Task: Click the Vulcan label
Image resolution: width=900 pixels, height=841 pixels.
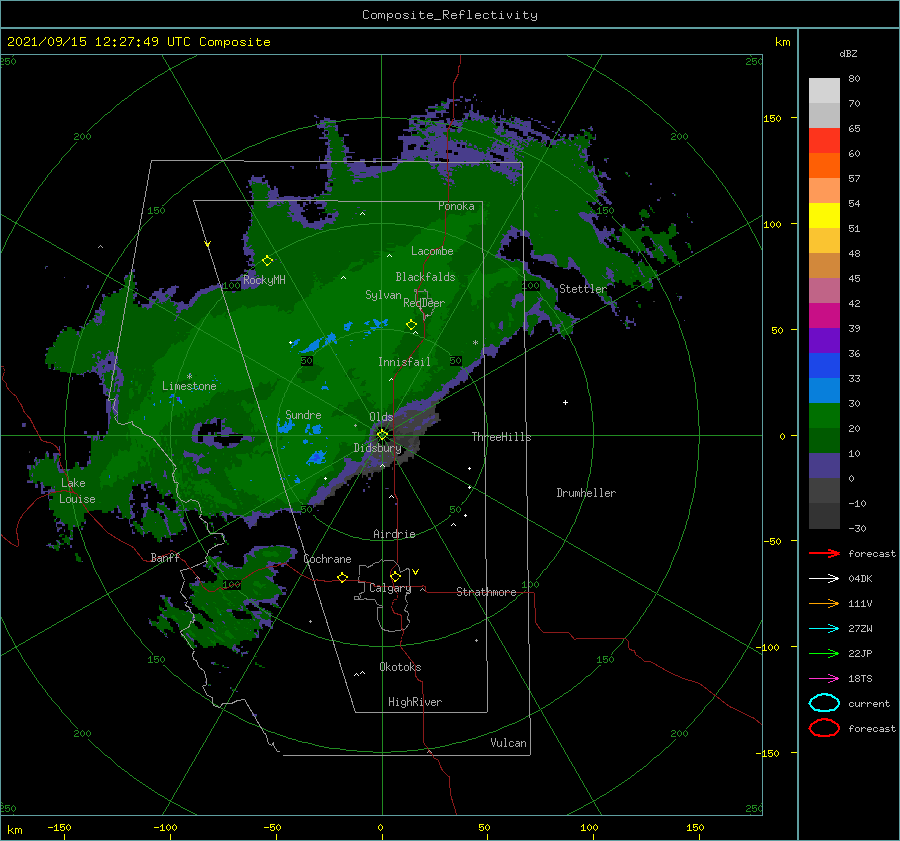Action: point(509,743)
